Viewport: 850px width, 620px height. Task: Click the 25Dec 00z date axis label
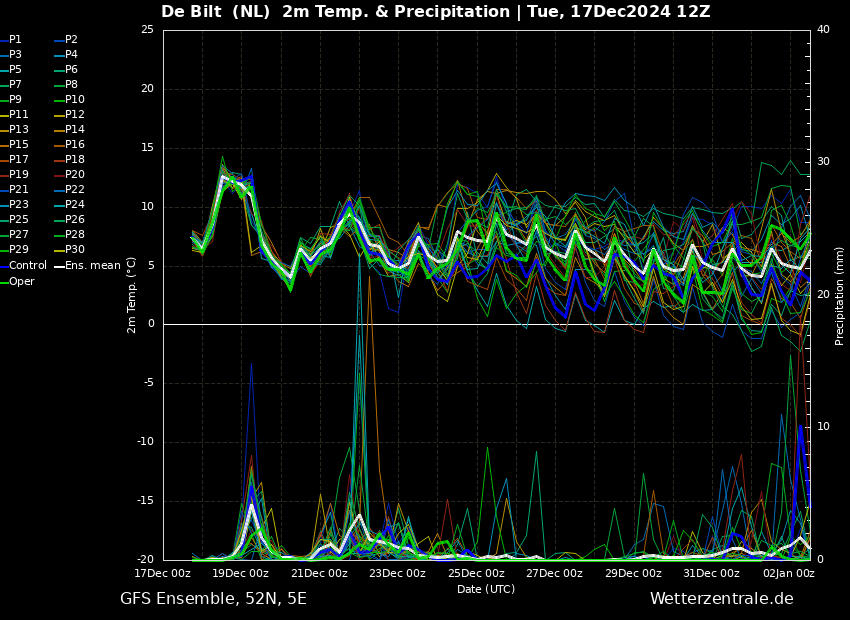pyautogui.click(x=477, y=573)
